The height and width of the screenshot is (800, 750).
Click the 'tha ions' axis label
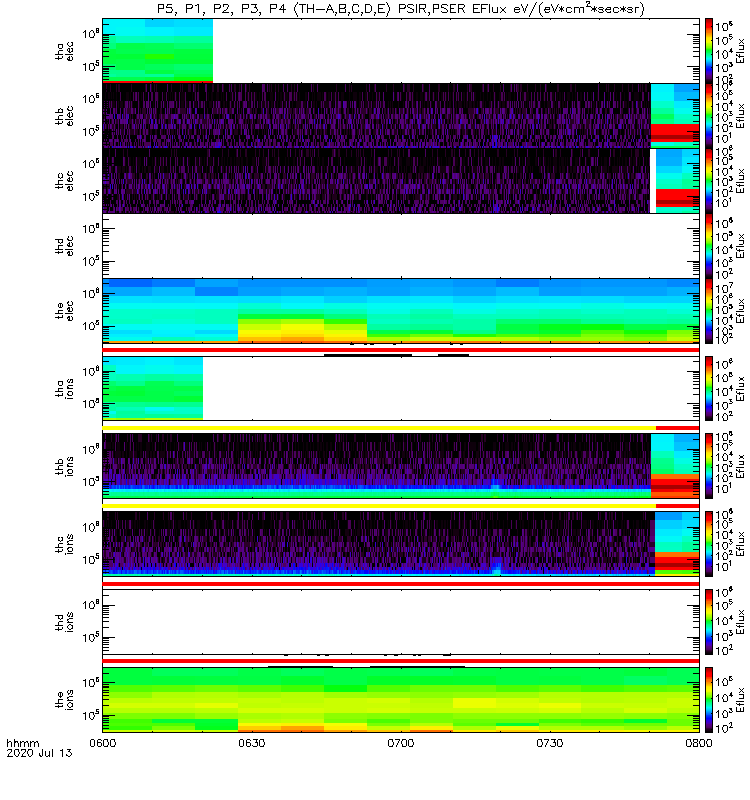[64, 388]
